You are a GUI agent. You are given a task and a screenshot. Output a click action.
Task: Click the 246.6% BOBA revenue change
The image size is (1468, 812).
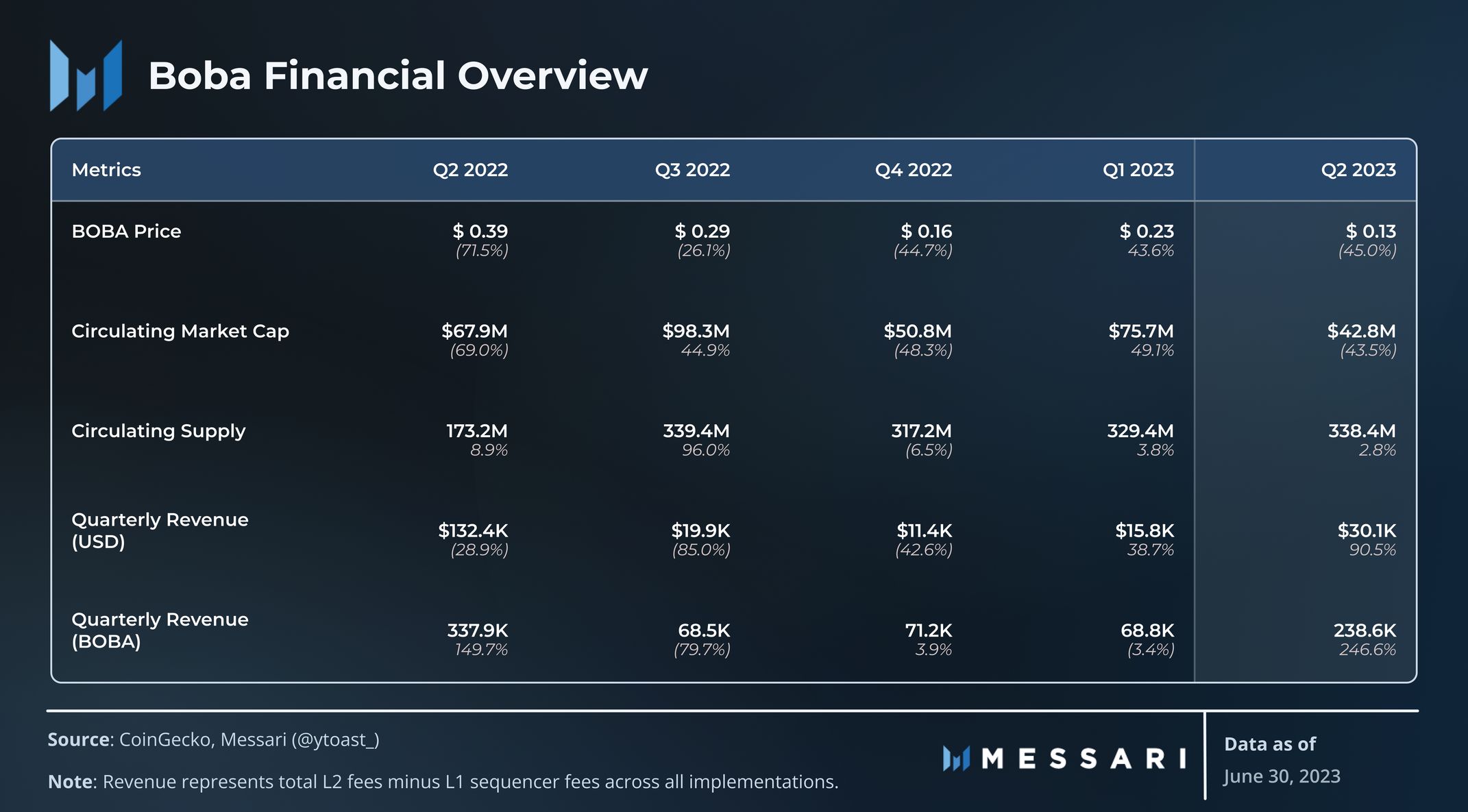[1368, 650]
